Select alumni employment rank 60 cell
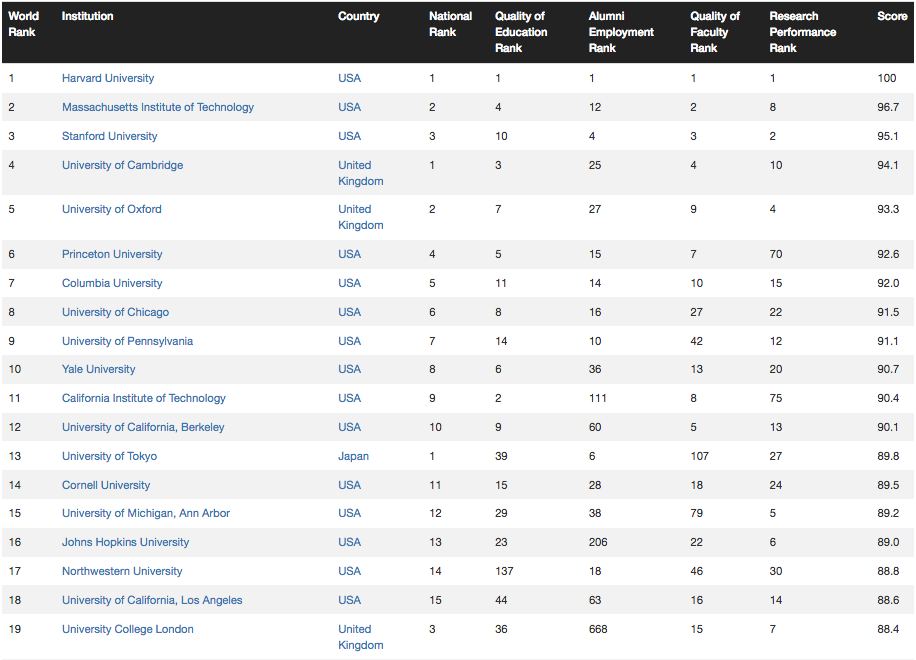The image size is (916, 660). 595,427
